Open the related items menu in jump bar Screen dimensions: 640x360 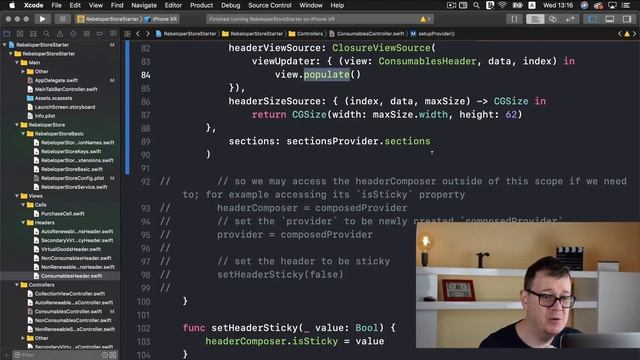point(127,34)
